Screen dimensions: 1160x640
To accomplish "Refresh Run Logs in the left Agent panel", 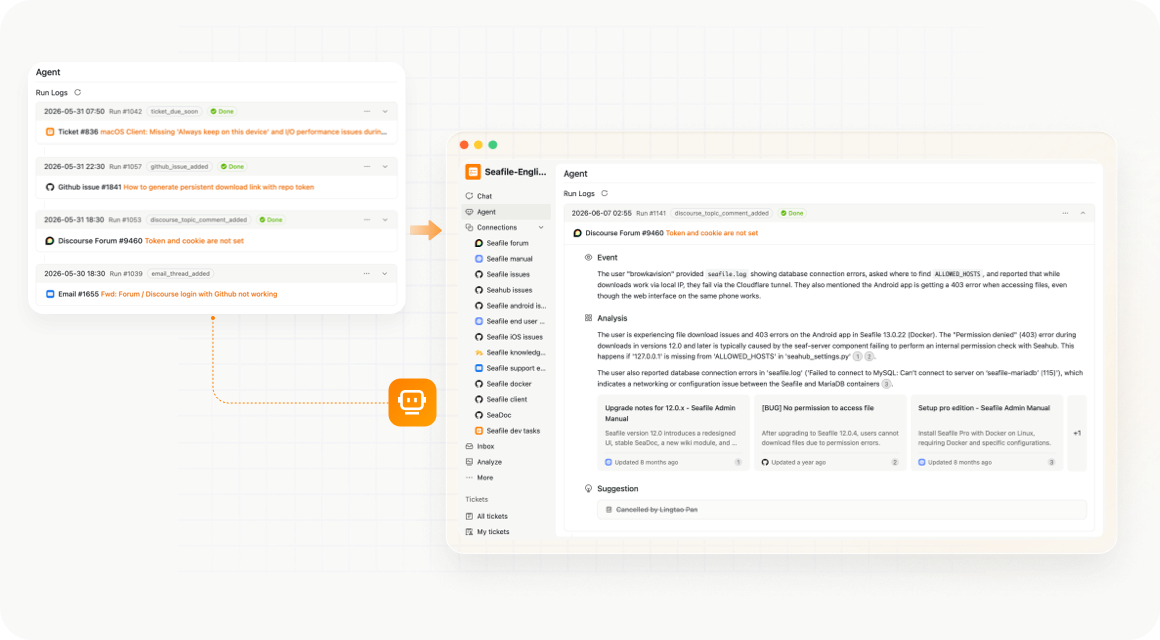I will coord(78,92).
